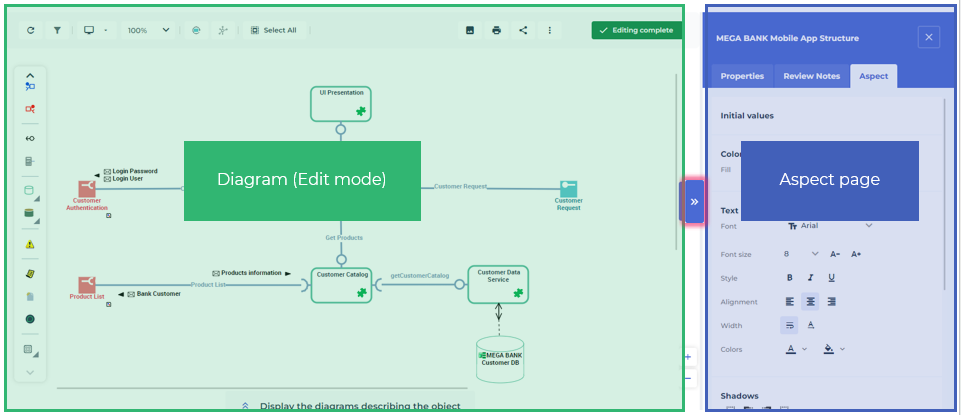Click the Editing complete button
Image resolution: width=961 pixels, height=415 pixels.
[636, 30]
